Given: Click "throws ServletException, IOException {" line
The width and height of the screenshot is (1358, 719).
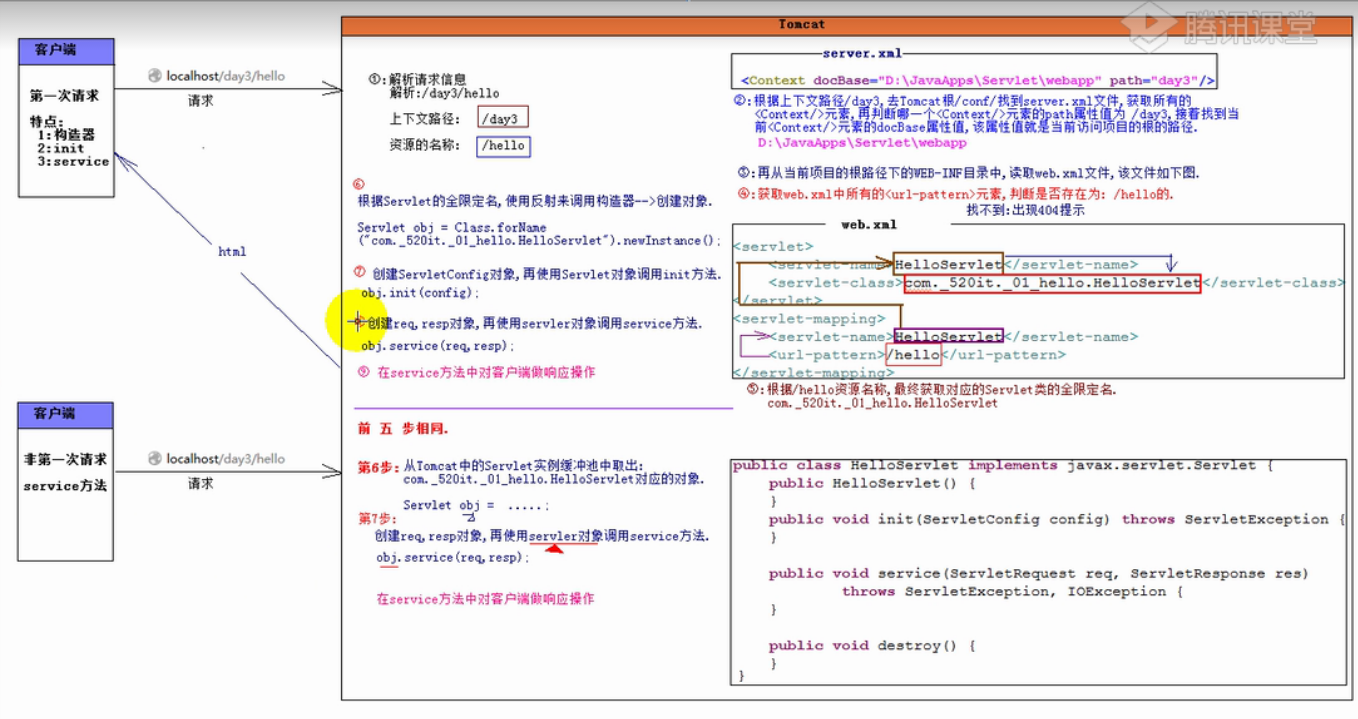Looking at the screenshot, I should (1012, 591).
